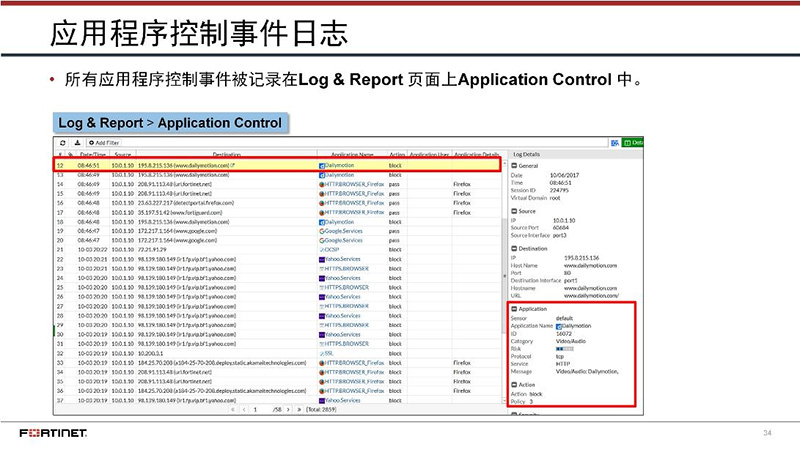Click the page number input field
800x450 pixels.
click(x=261, y=410)
